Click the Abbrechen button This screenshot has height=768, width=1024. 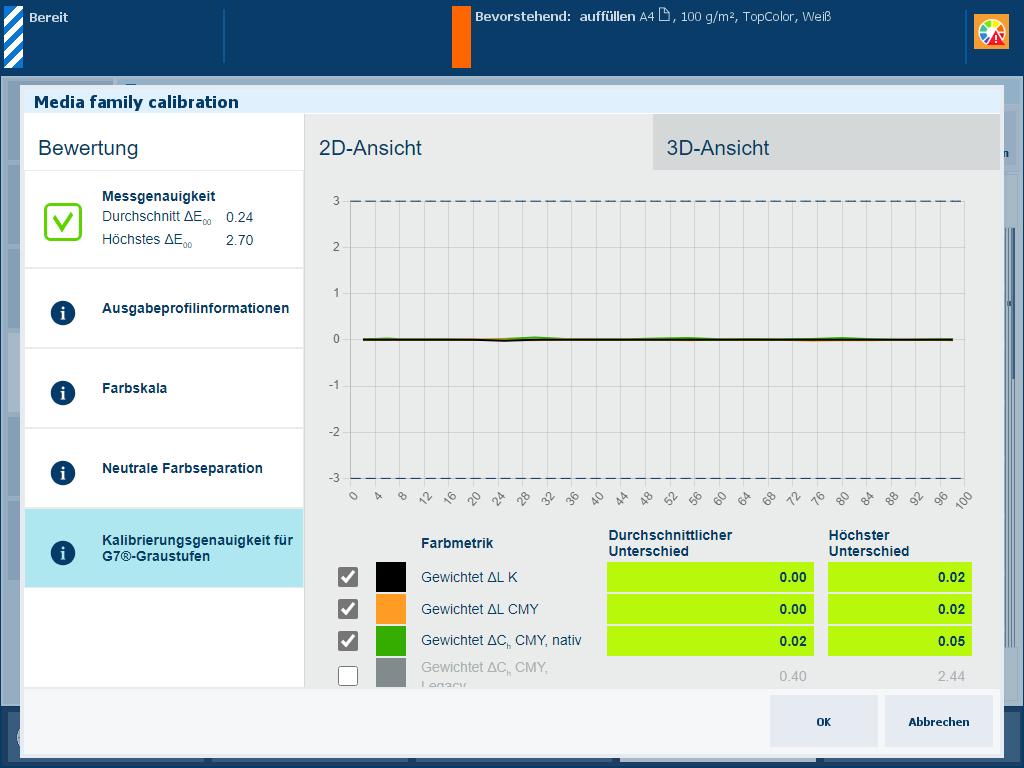pos(938,721)
